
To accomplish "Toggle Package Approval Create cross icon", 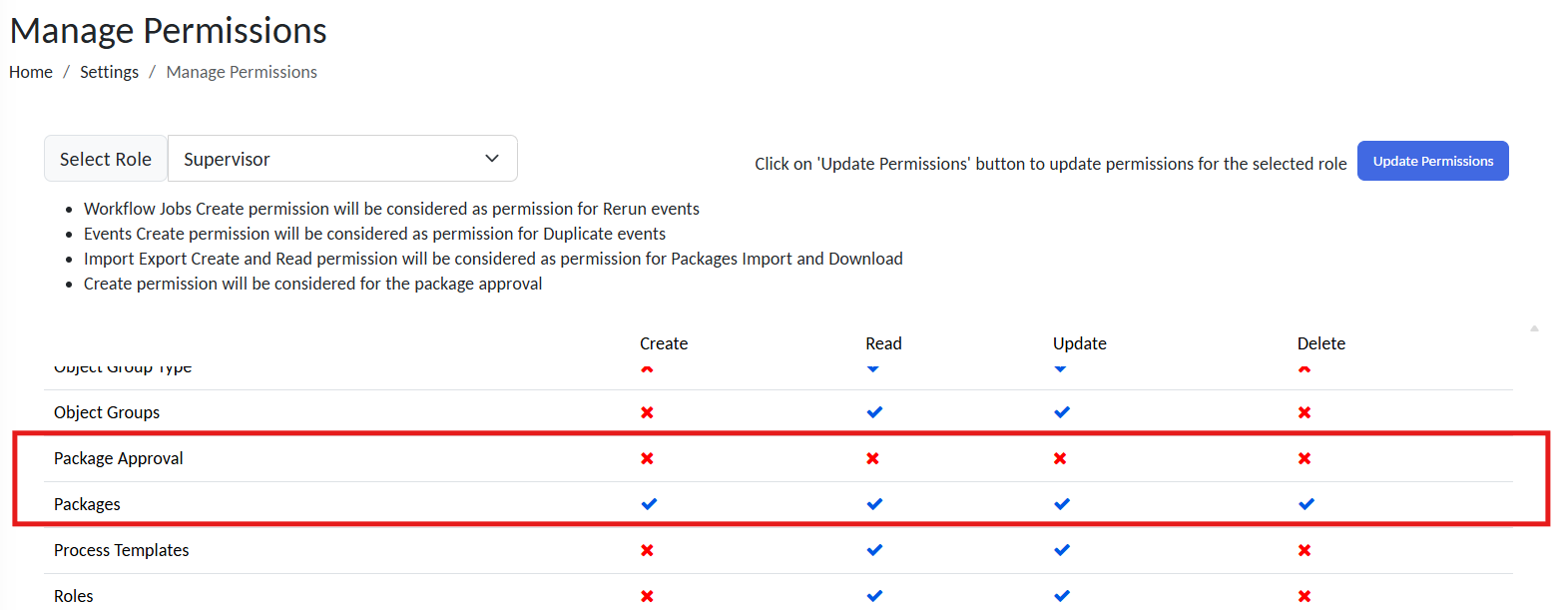I will [x=647, y=458].
